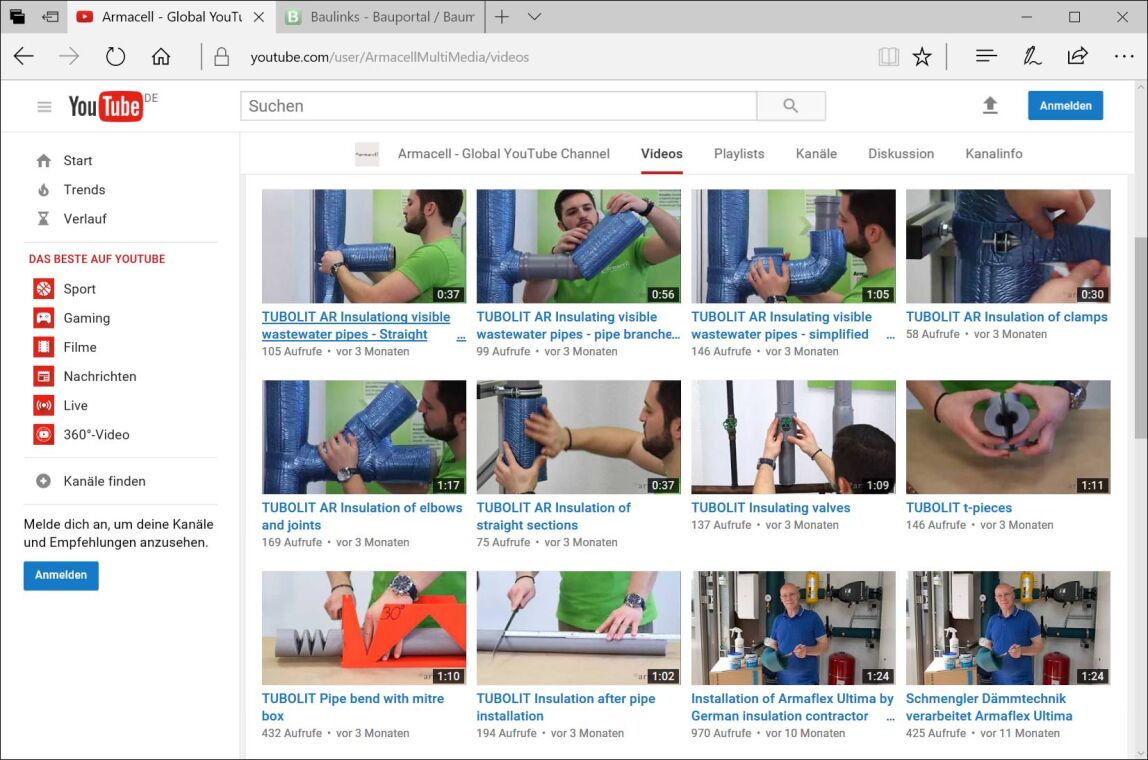Click the Nachrichten sidebar label
Image resolution: width=1148 pixels, height=760 pixels.
(x=100, y=376)
